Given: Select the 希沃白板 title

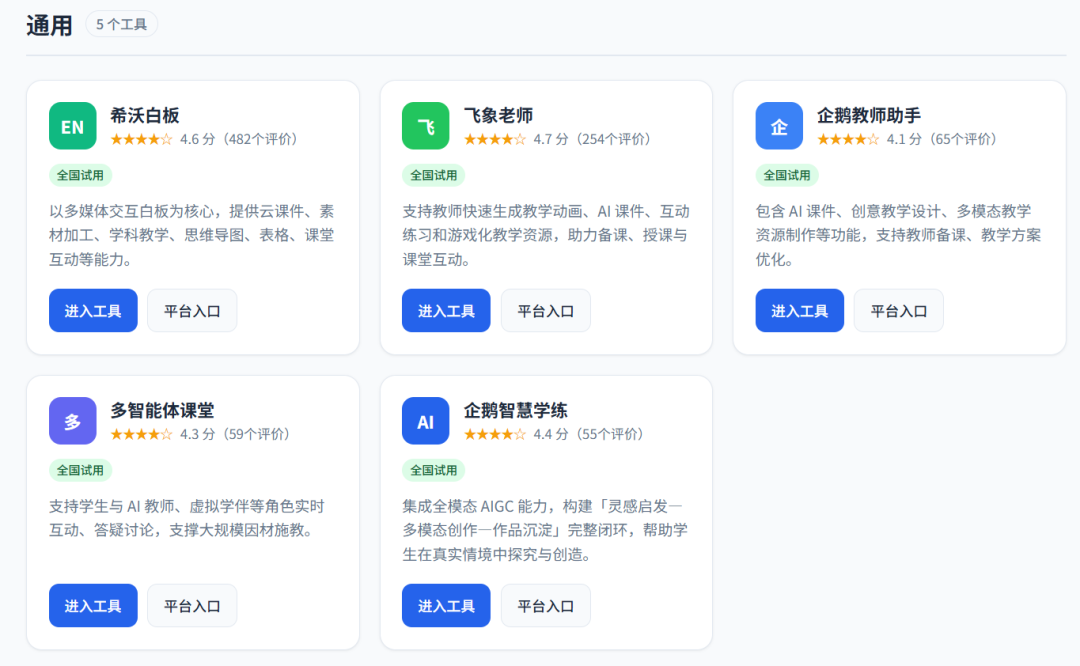Looking at the screenshot, I should [x=145, y=116].
